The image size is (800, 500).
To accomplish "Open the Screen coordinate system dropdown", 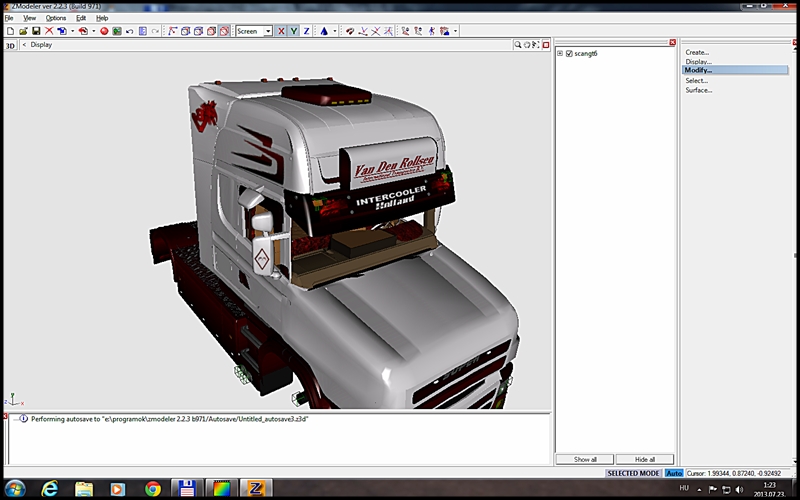I will 267,31.
